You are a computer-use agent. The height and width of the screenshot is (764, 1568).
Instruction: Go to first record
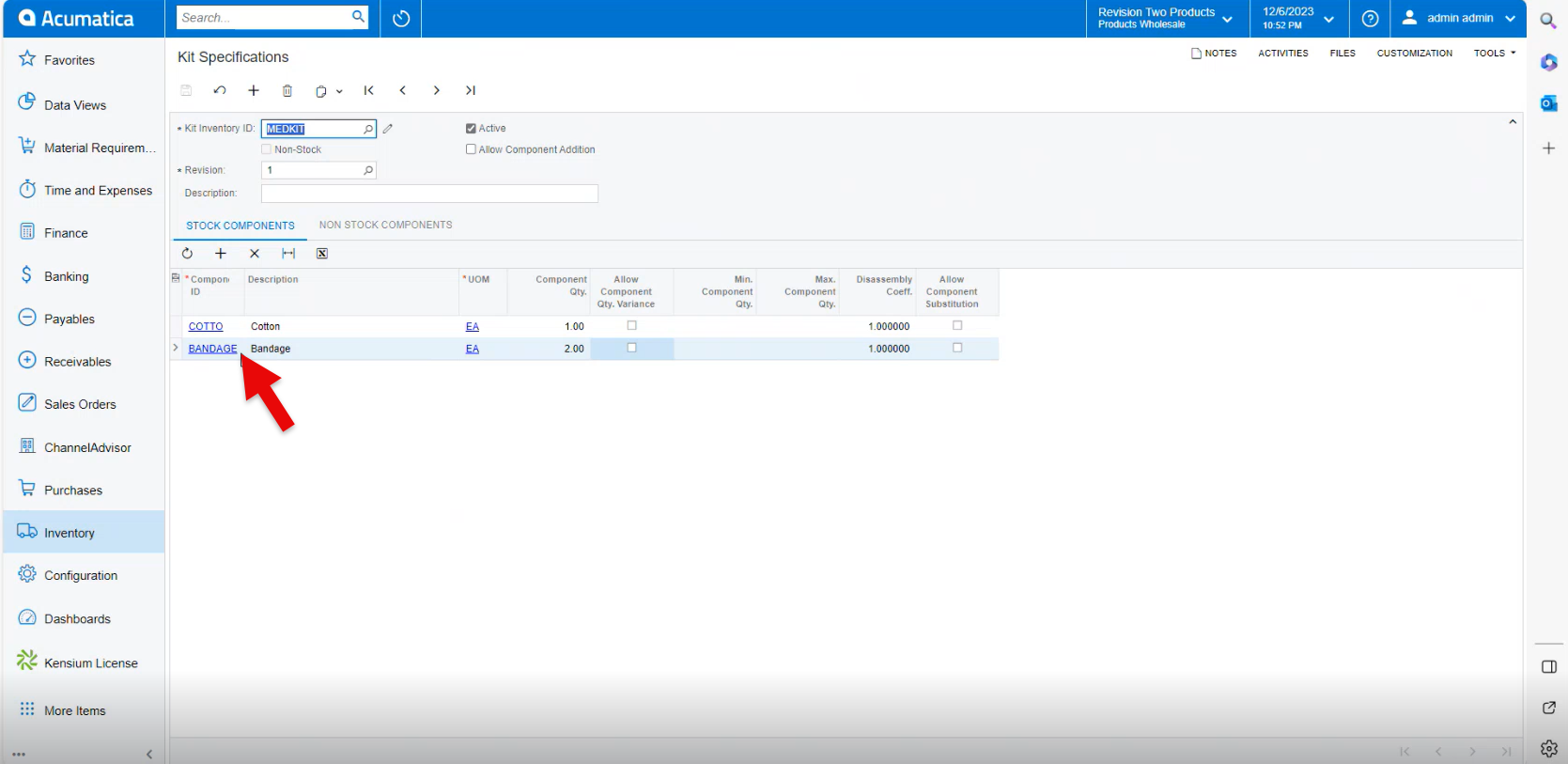point(369,90)
